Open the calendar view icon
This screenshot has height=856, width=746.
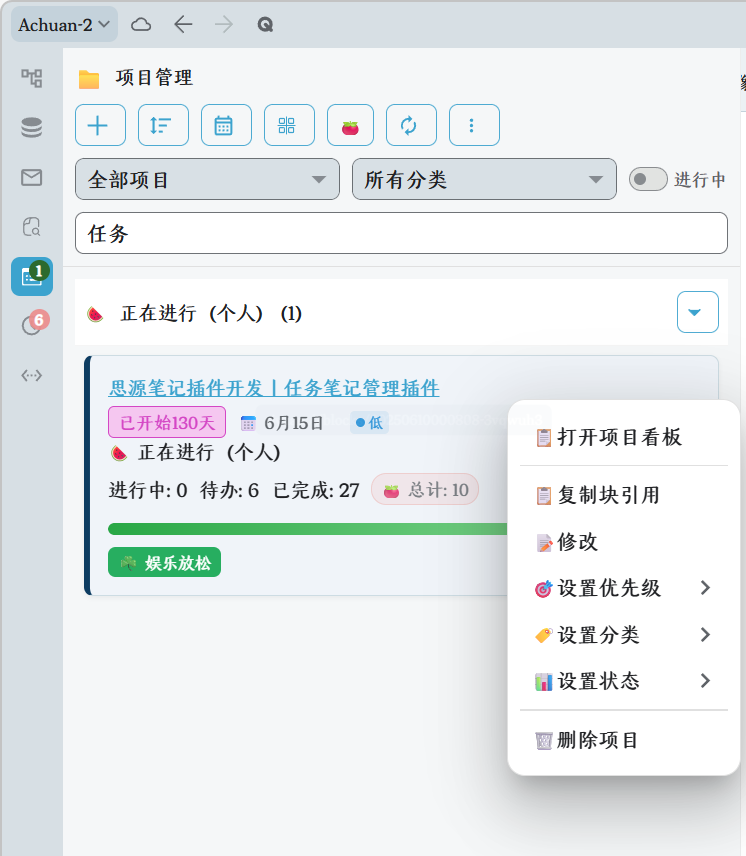click(225, 125)
